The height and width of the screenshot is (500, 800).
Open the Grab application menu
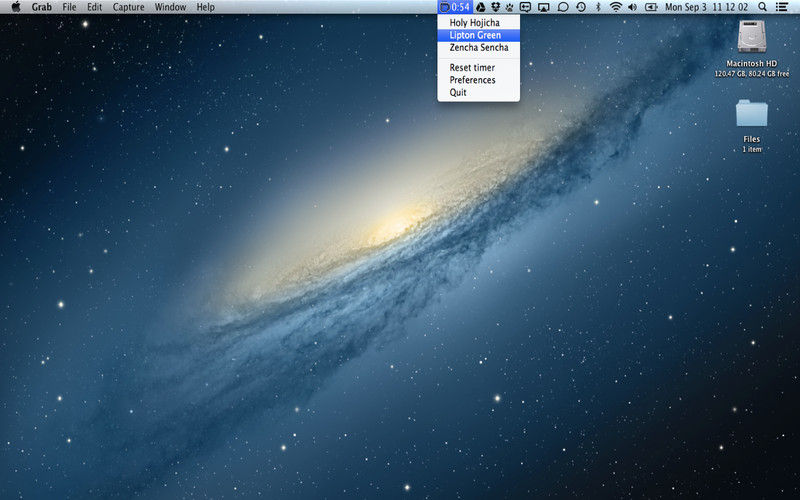pyautogui.click(x=41, y=7)
